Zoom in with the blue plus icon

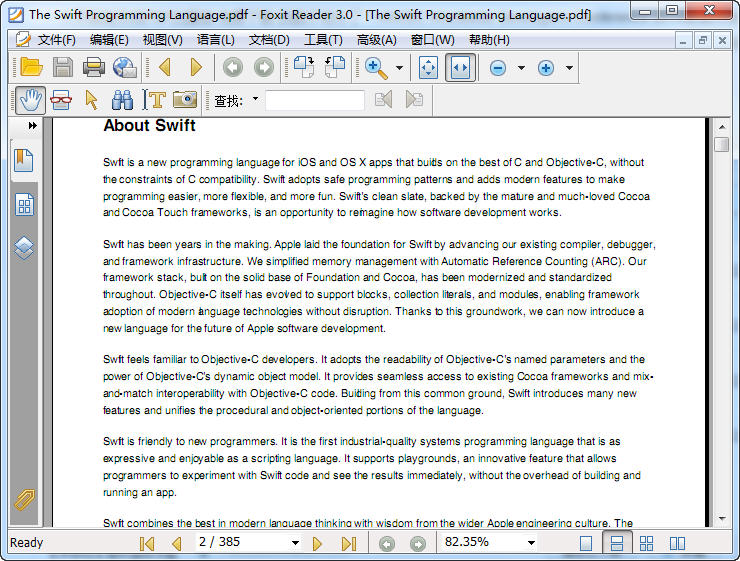tap(546, 68)
